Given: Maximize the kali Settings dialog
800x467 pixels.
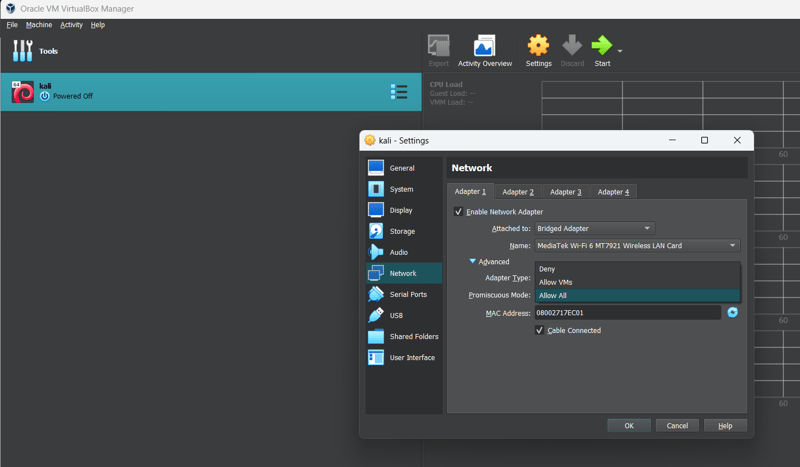Looking at the screenshot, I should click(704, 140).
